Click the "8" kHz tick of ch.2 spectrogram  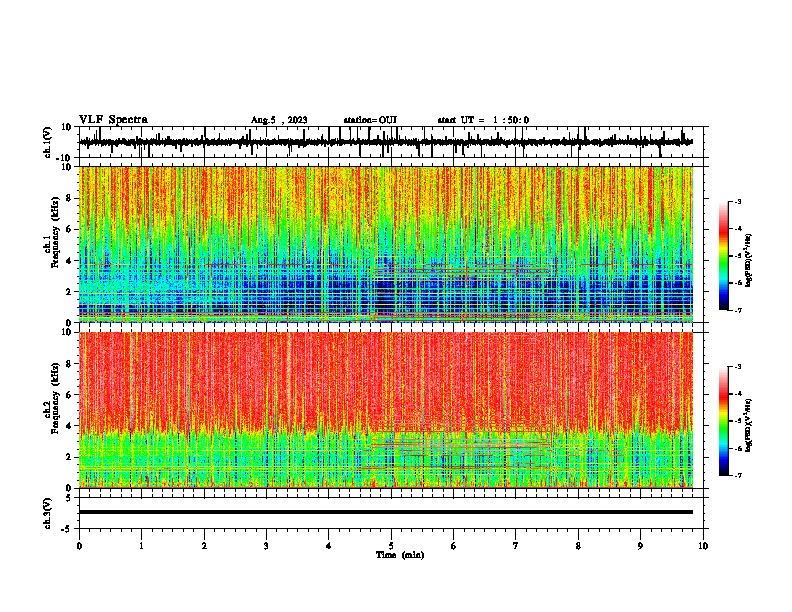(70, 364)
